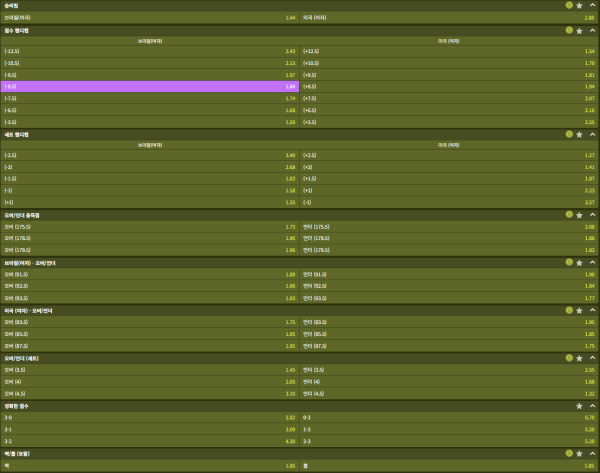Viewport: 600px width, 473px height.
Task: Favorite the 승패팀 market with star
Action: coord(579,5)
